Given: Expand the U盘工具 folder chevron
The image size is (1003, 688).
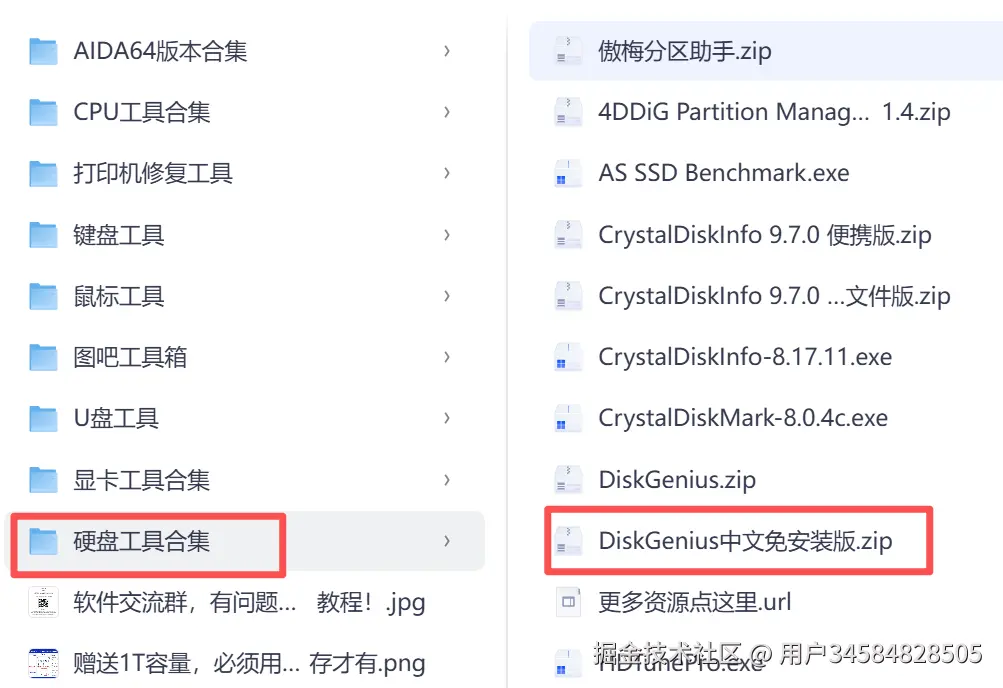Looking at the screenshot, I should pyautogui.click(x=446, y=418).
